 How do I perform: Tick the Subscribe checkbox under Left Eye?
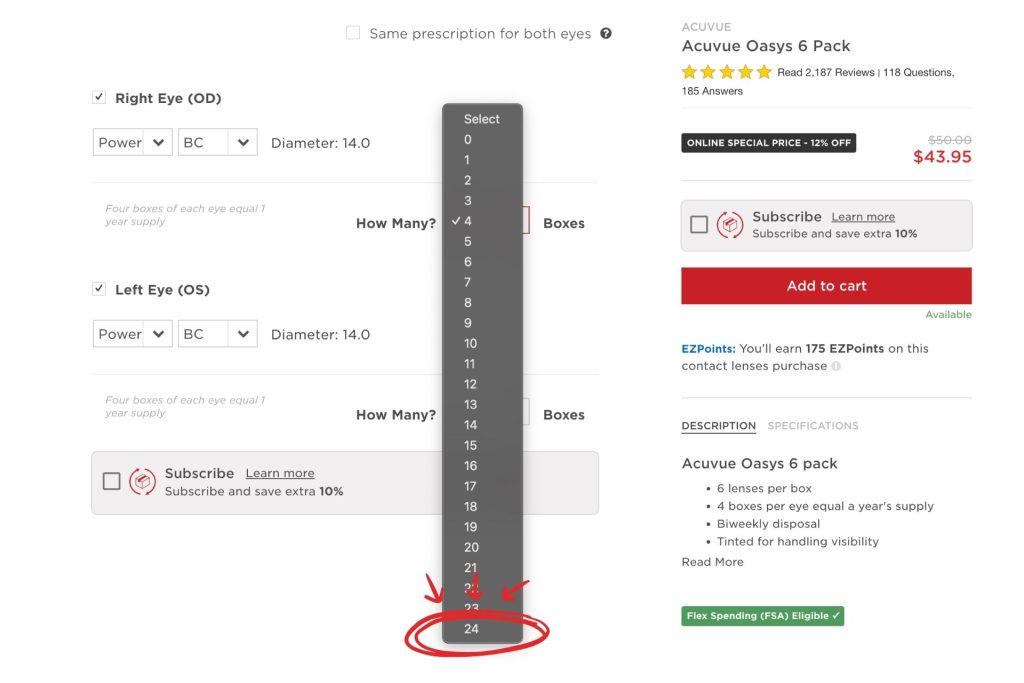coord(111,482)
